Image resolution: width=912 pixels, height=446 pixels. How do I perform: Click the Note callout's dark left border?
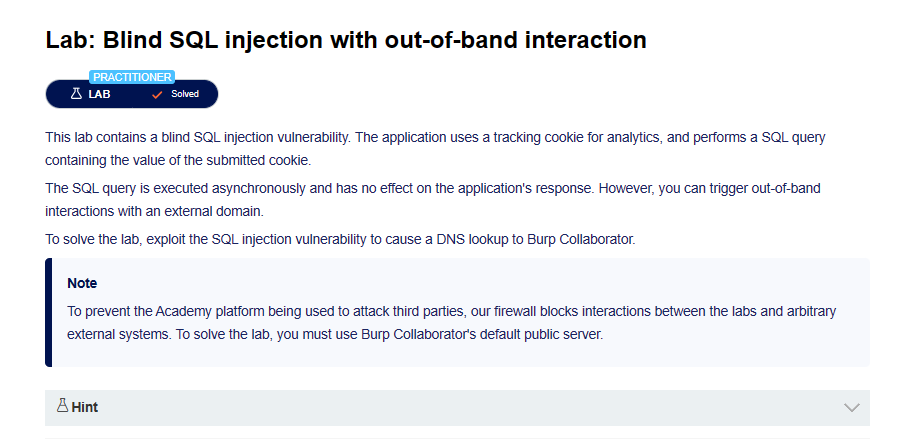pos(48,312)
